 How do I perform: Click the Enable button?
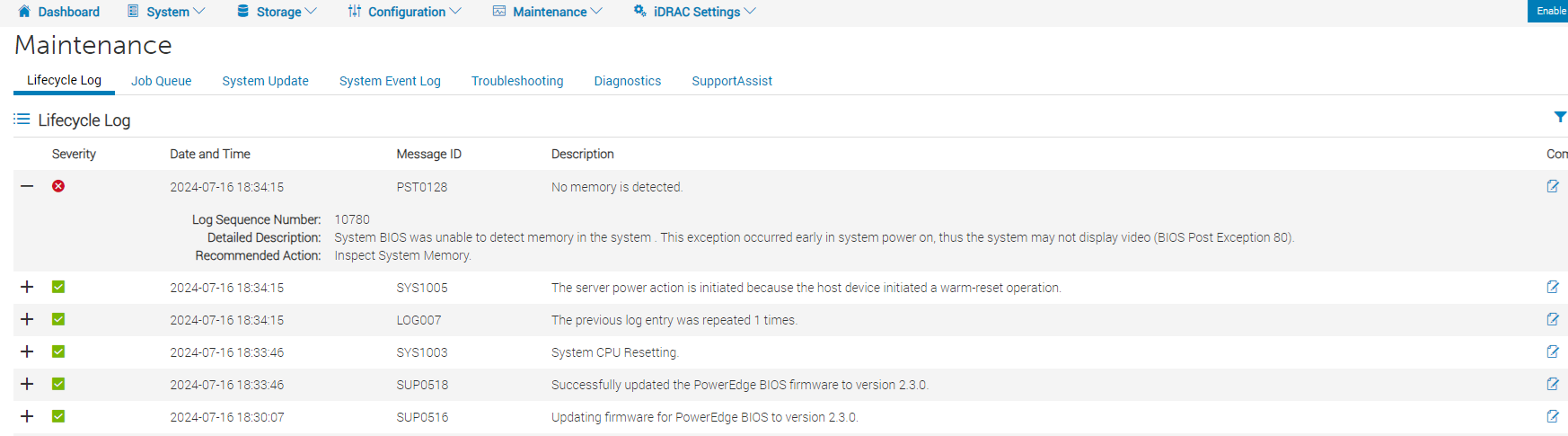[x=1550, y=11]
